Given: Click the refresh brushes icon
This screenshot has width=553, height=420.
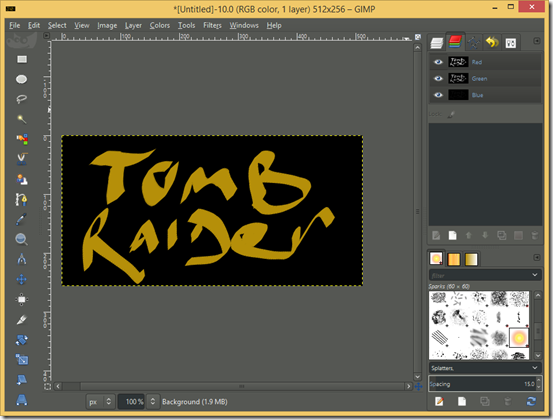Looking at the screenshot, I should pos(531,401).
